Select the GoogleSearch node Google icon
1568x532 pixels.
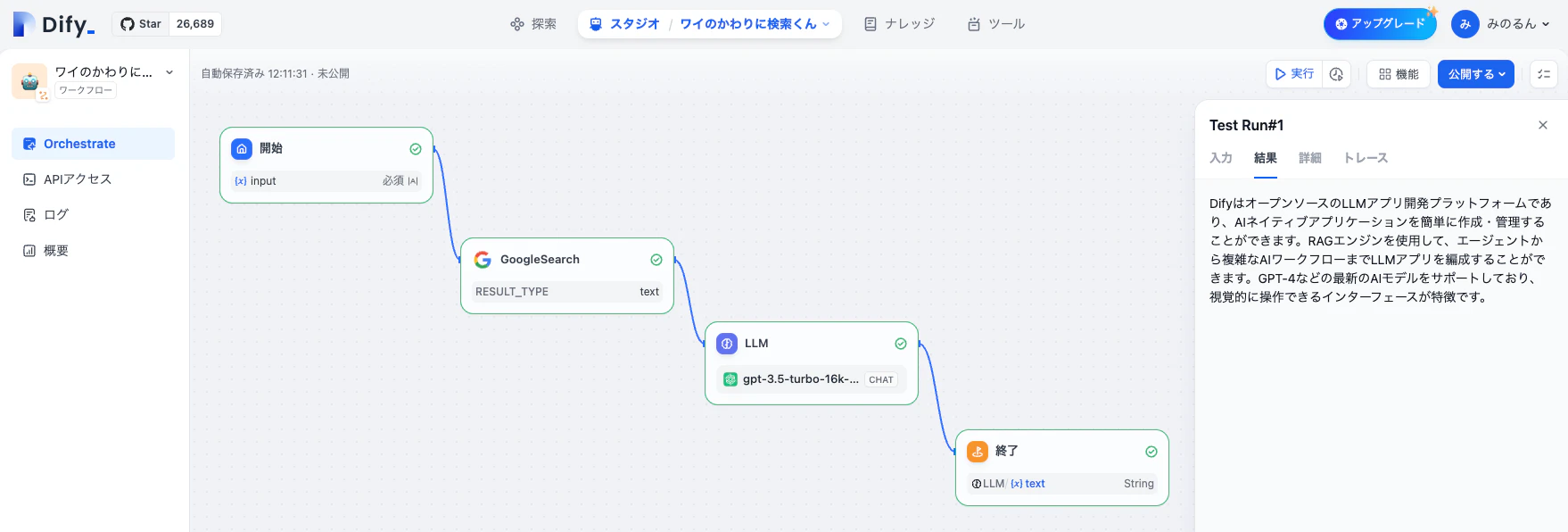483,260
